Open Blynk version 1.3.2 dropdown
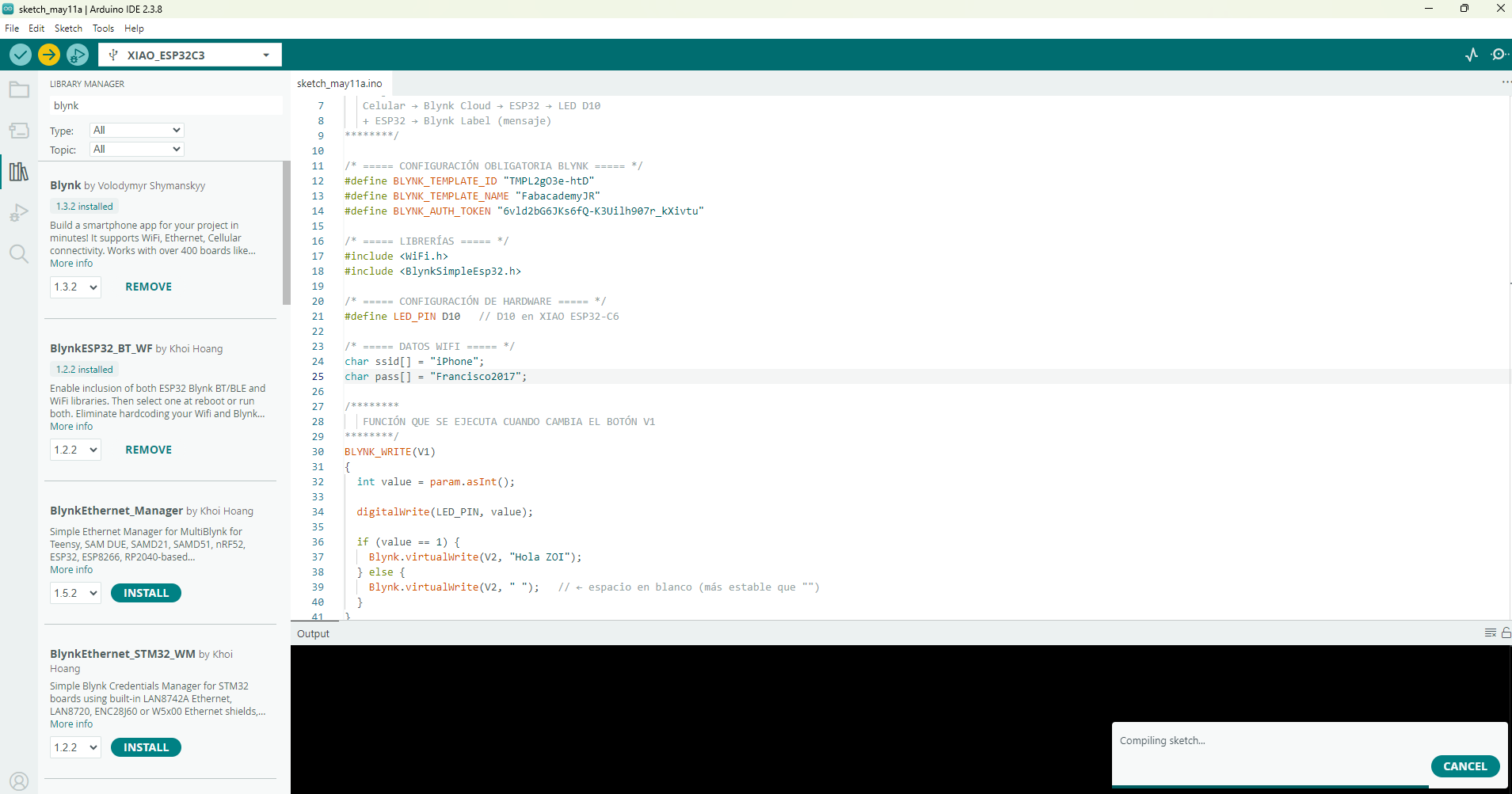 point(76,287)
